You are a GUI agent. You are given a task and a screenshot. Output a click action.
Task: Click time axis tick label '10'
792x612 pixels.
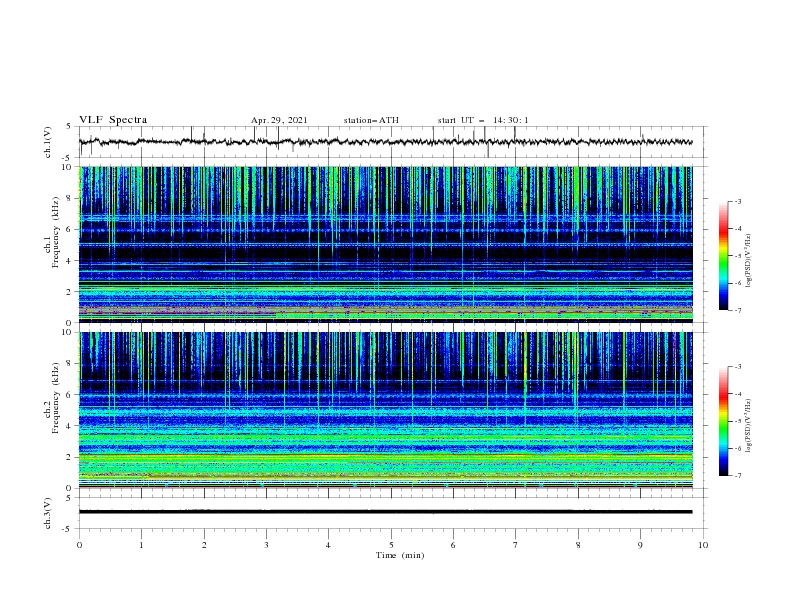click(x=703, y=545)
